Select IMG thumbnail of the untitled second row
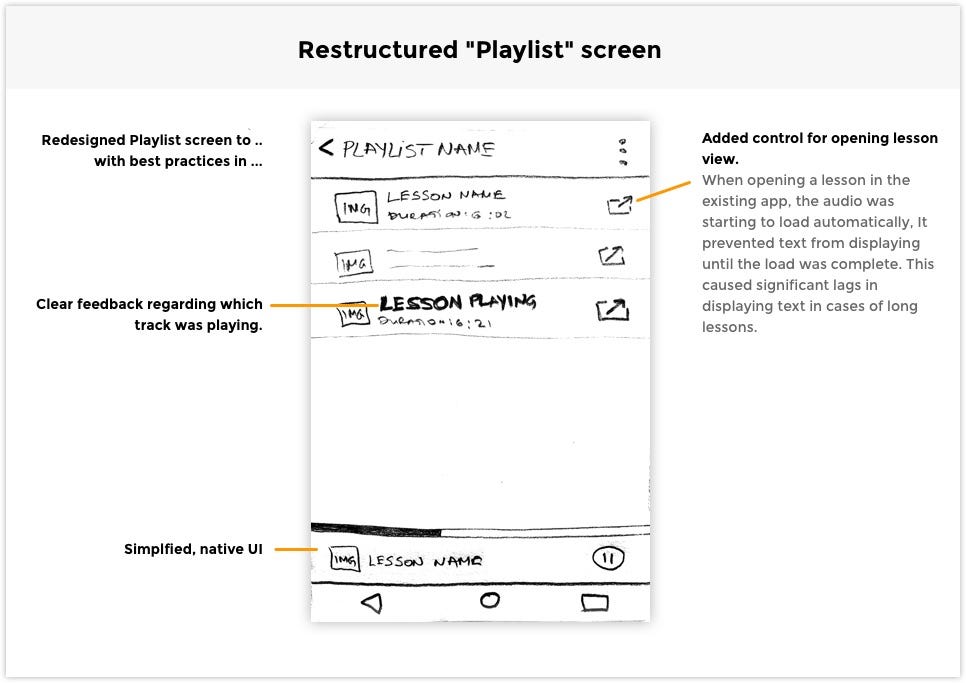Image resolution: width=966 pixels, height=683 pixels. 354,263
